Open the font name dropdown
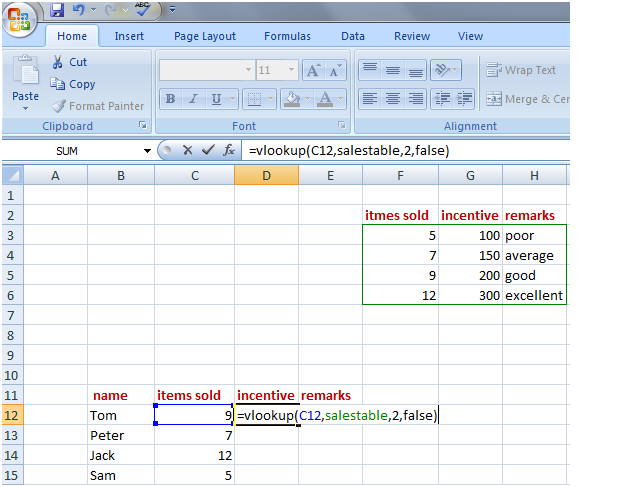 248,70
